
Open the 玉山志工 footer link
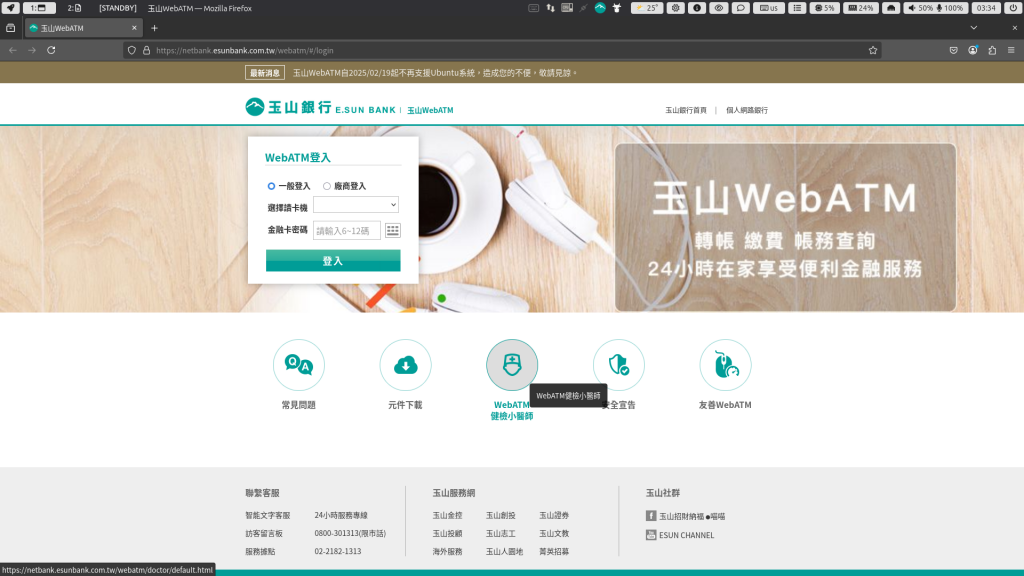click(501, 534)
